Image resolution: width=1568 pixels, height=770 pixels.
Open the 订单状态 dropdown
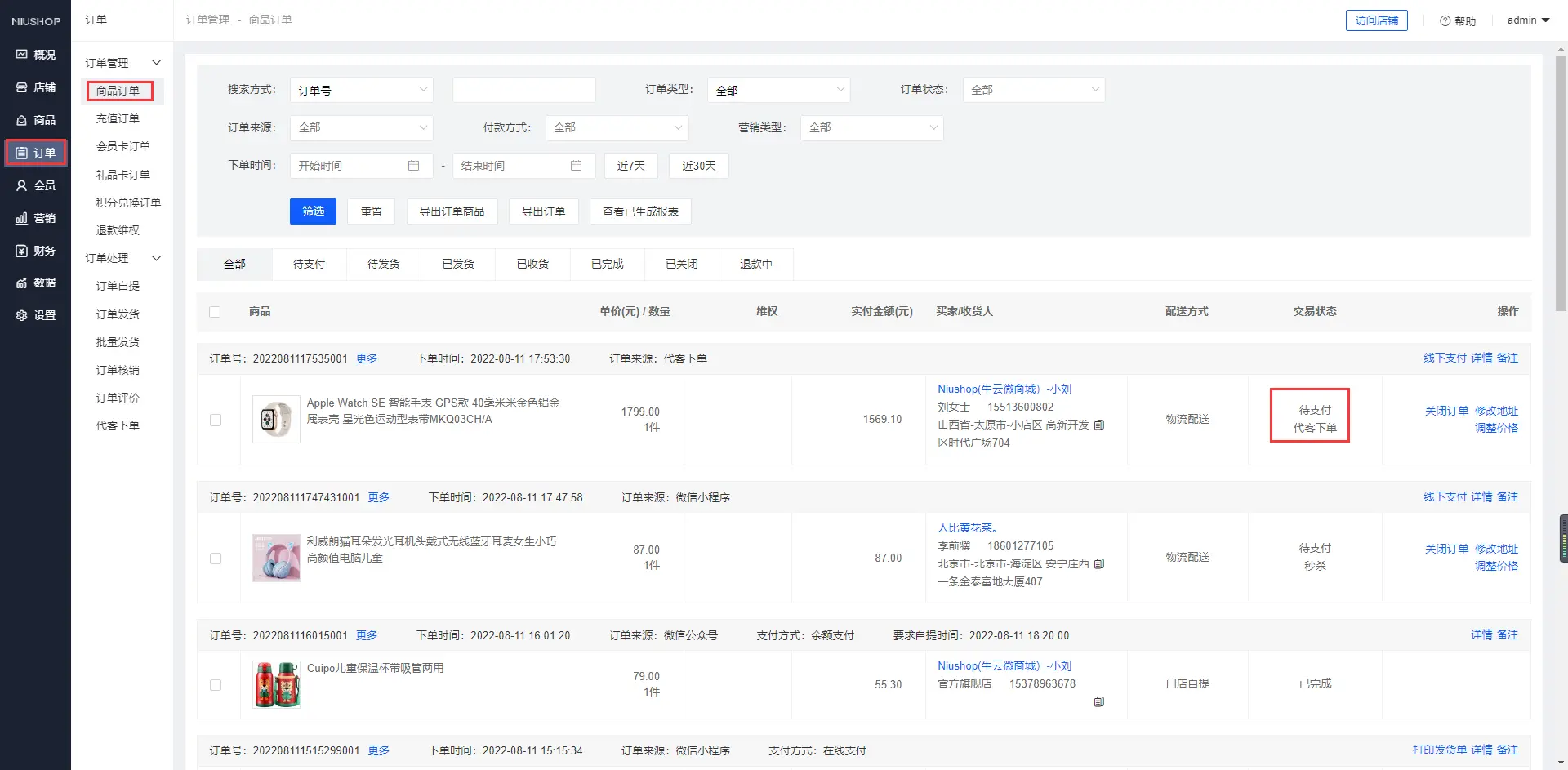pos(1033,90)
